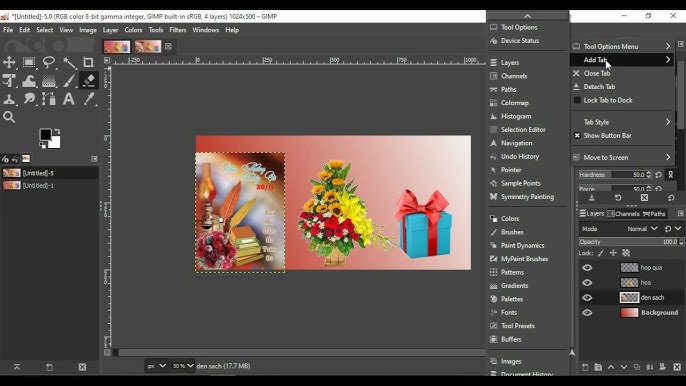Select the Rectangle Select tool
686x386 pixels.
[x=29, y=62]
